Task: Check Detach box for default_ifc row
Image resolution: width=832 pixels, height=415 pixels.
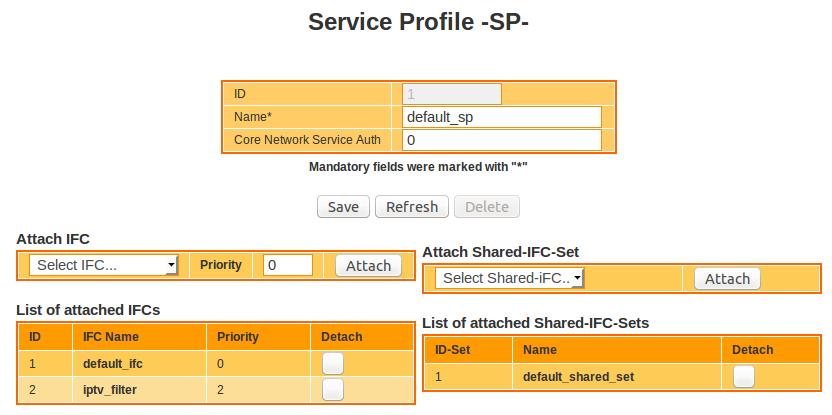Action: 333,364
